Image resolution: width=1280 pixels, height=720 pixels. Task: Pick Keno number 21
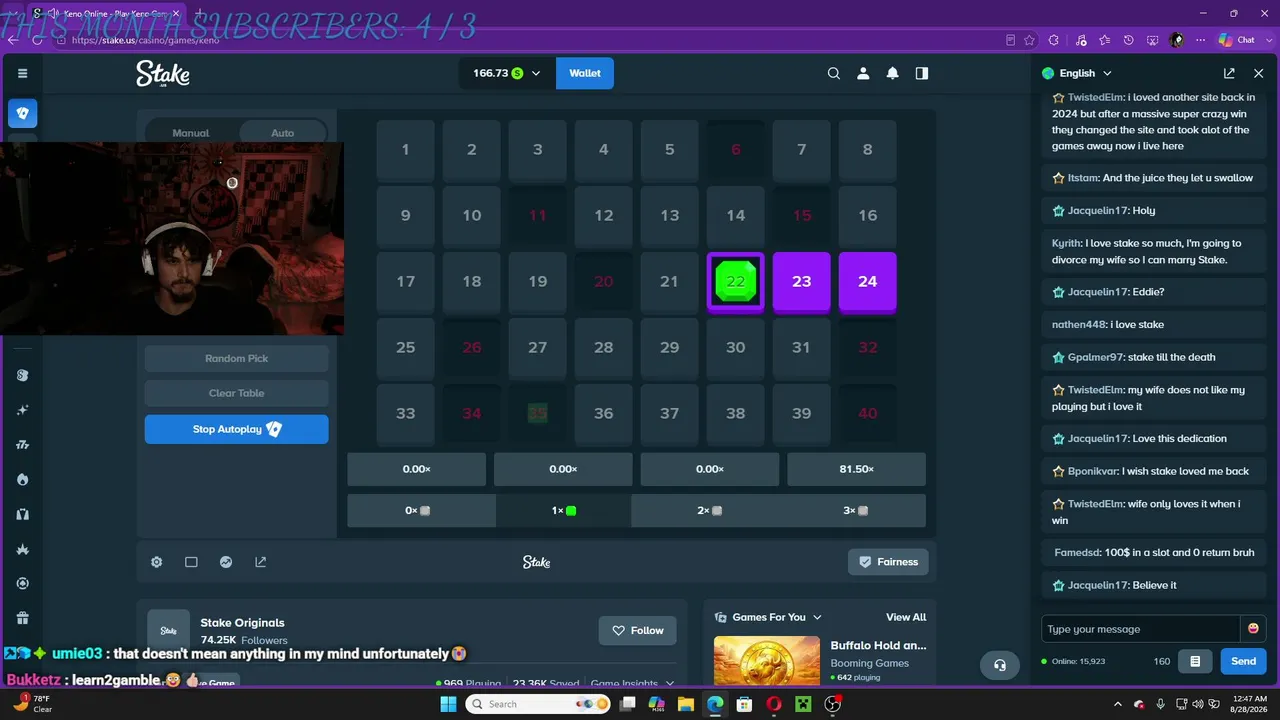click(x=670, y=282)
